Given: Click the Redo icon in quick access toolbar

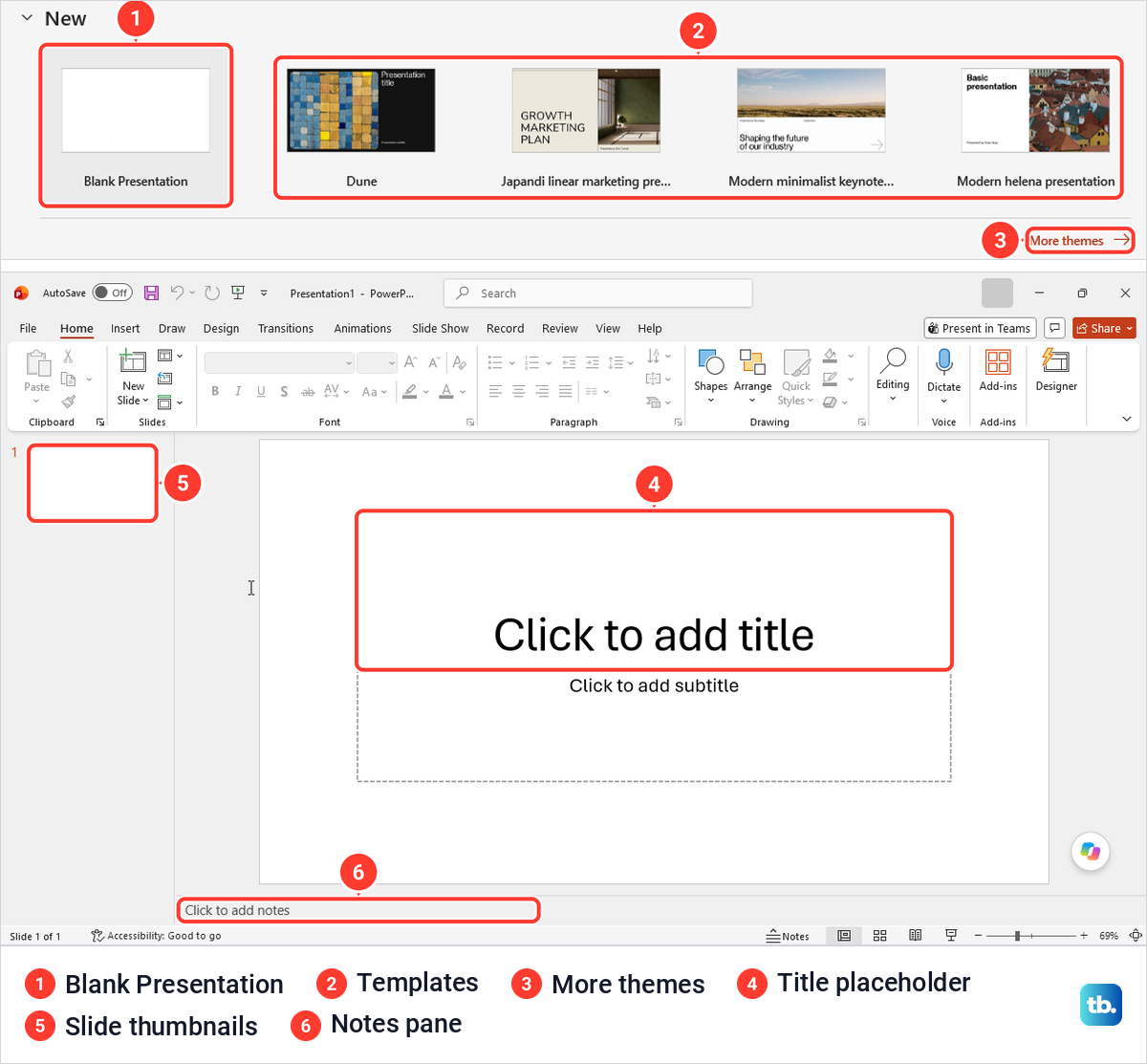Looking at the screenshot, I should 212,293.
